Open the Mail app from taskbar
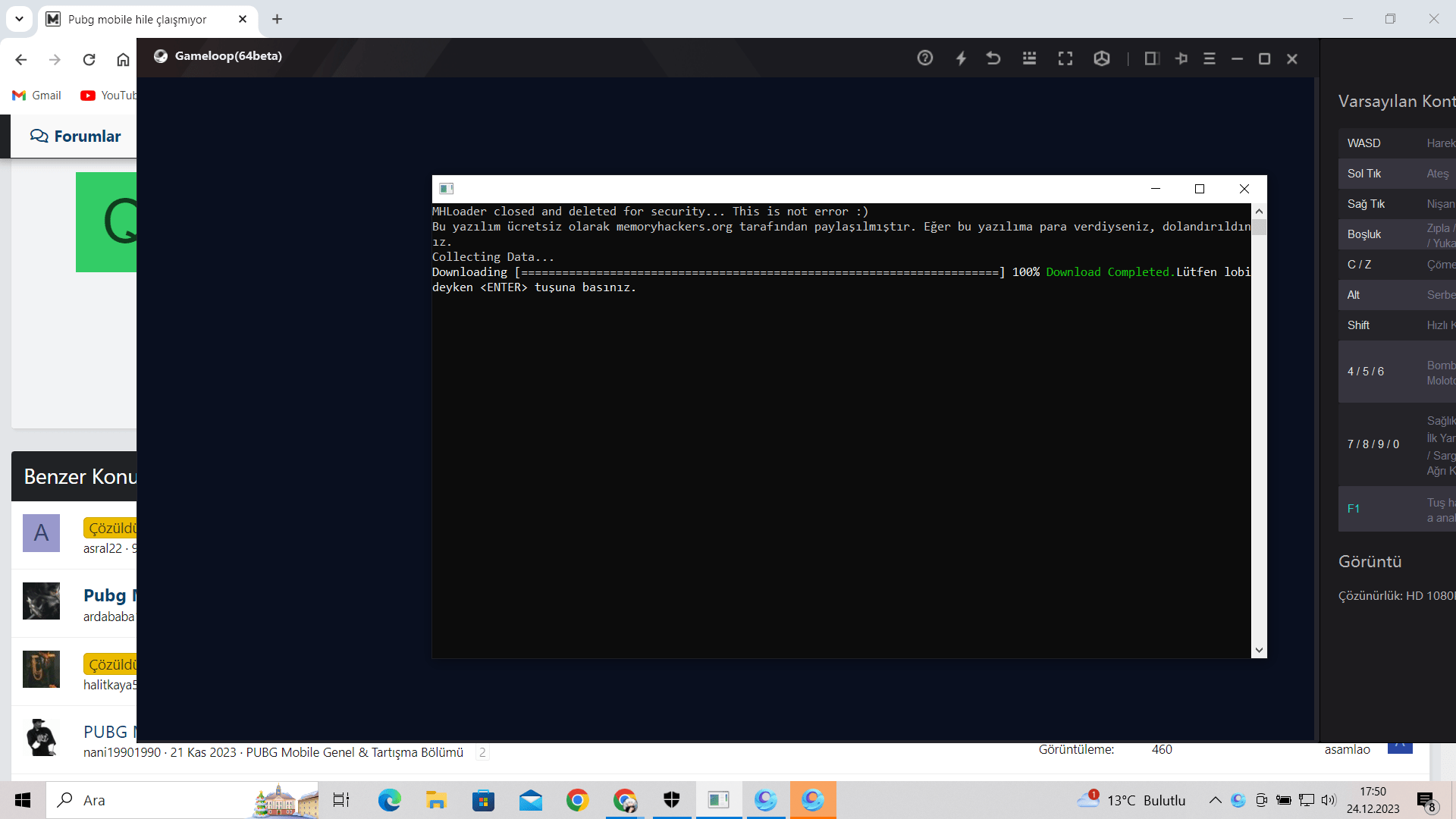 530,800
